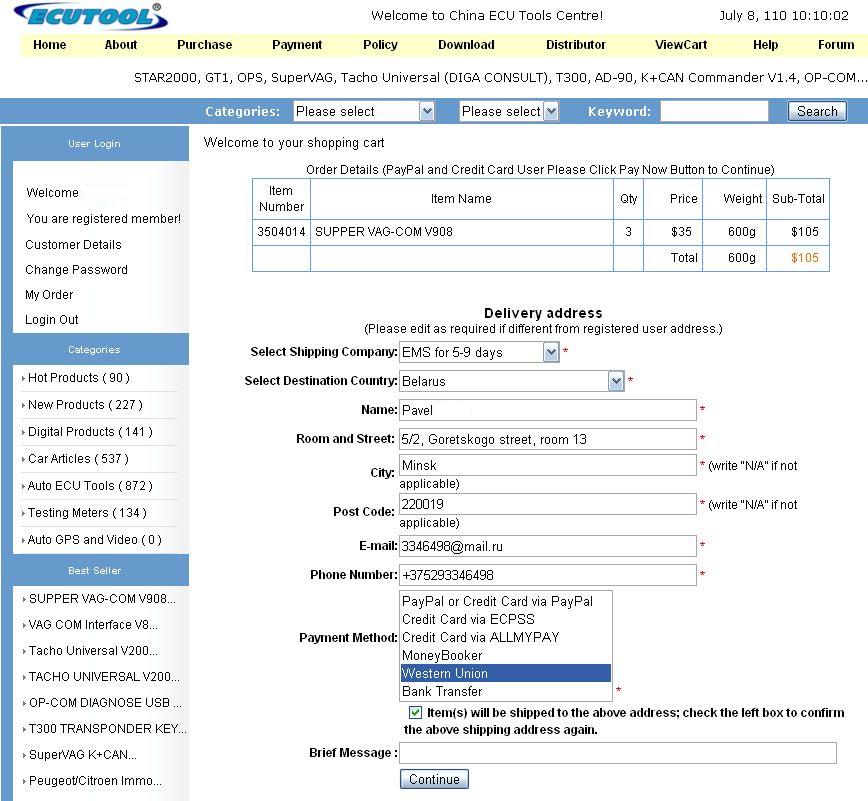Screen dimensions: 868x801
Task: Click the Search button
Action: (817, 111)
